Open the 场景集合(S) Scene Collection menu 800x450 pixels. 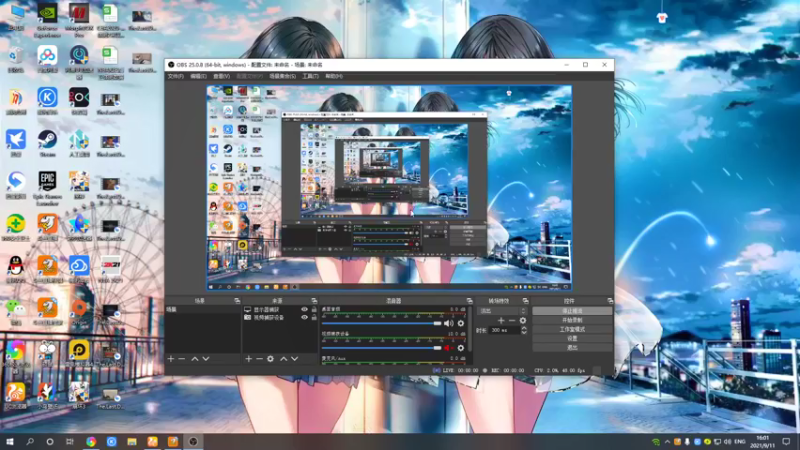(283, 76)
